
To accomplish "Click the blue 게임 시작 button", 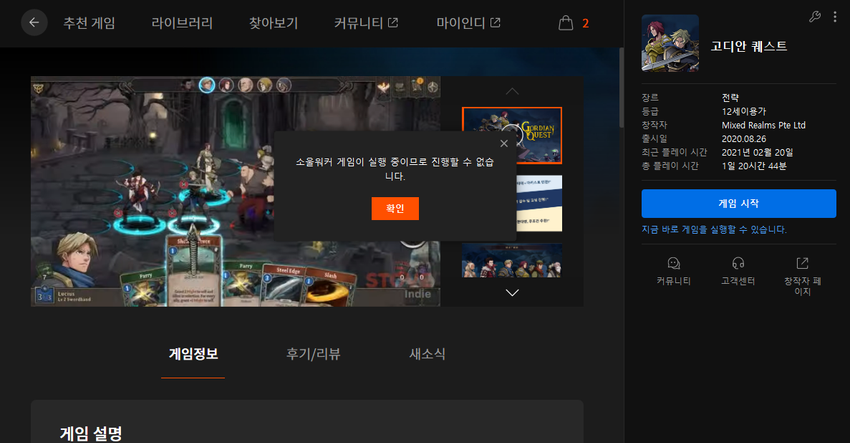I will pyautogui.click(x=738, y=203).
